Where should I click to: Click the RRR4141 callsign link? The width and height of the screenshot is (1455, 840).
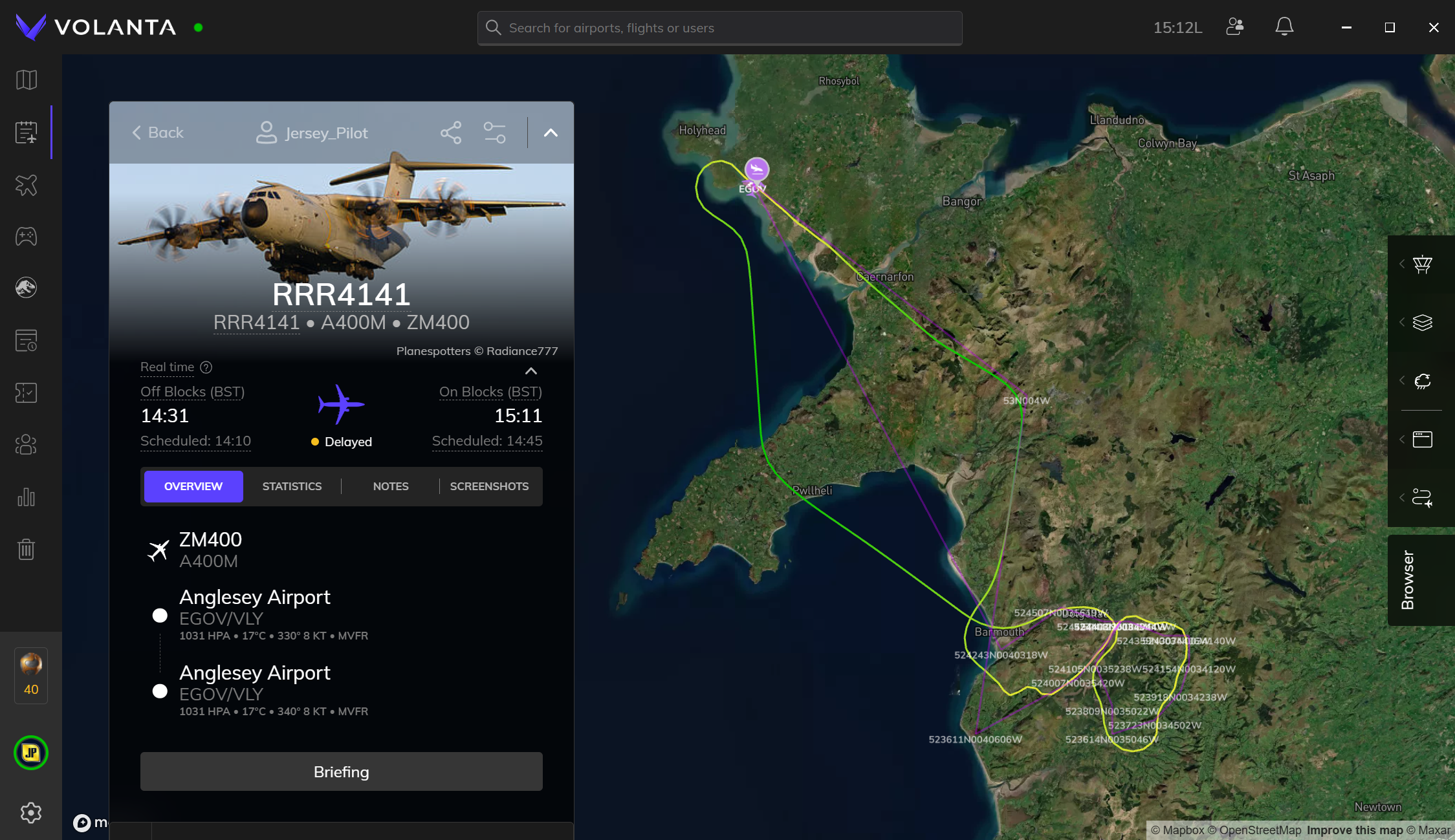(x=257, y=323)
